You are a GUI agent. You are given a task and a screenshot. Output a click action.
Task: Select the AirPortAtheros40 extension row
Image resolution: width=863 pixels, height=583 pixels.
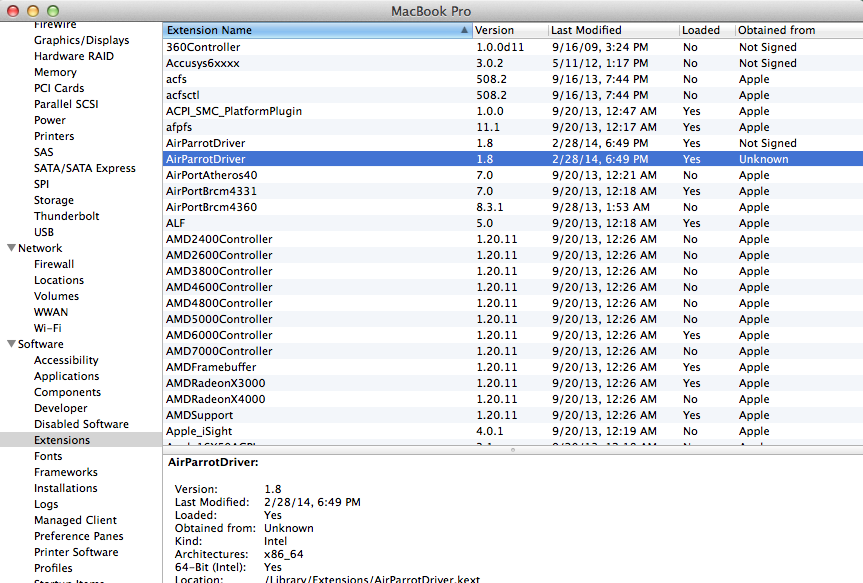click(512, 175)
